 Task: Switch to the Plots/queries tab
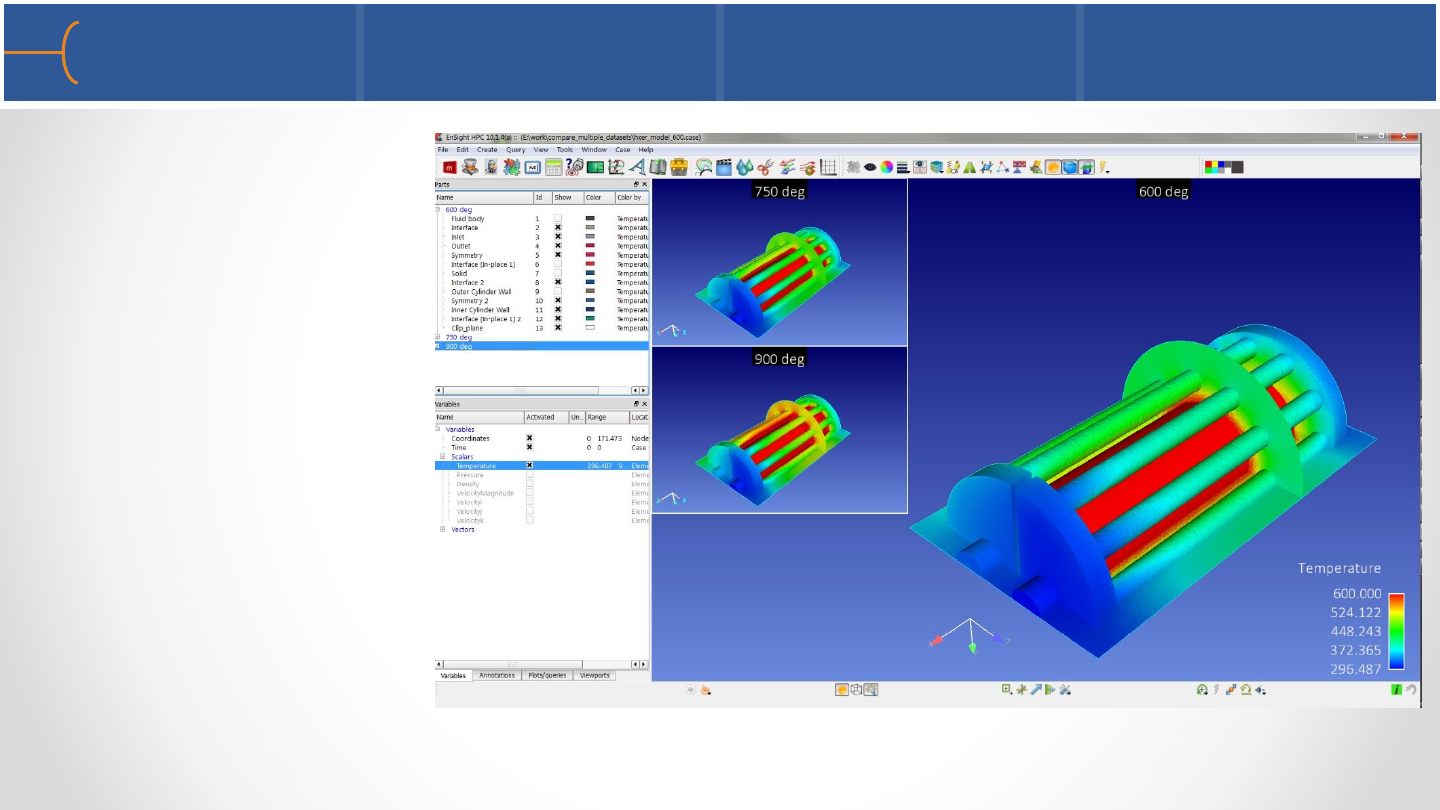pos(549,675)
